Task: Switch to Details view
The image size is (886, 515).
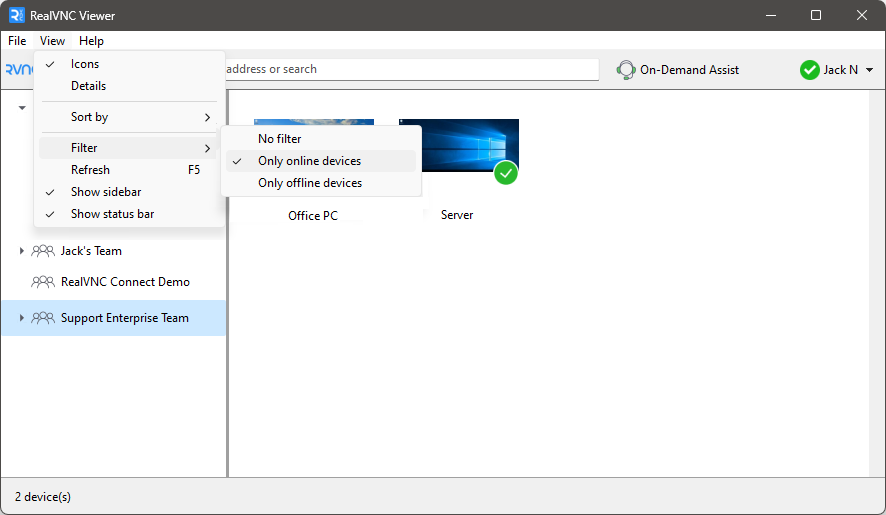Action: click(x=129, y=86)
